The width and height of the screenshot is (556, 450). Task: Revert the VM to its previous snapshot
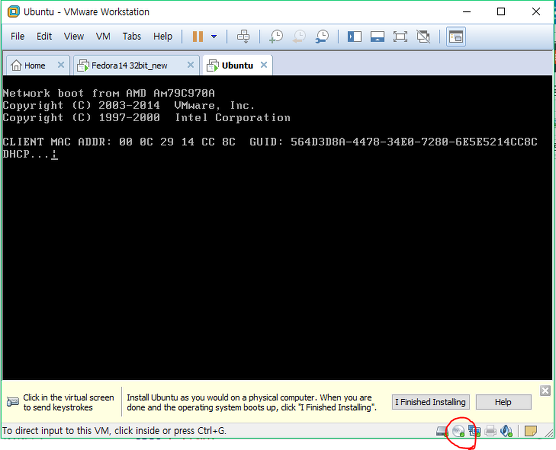299,36
